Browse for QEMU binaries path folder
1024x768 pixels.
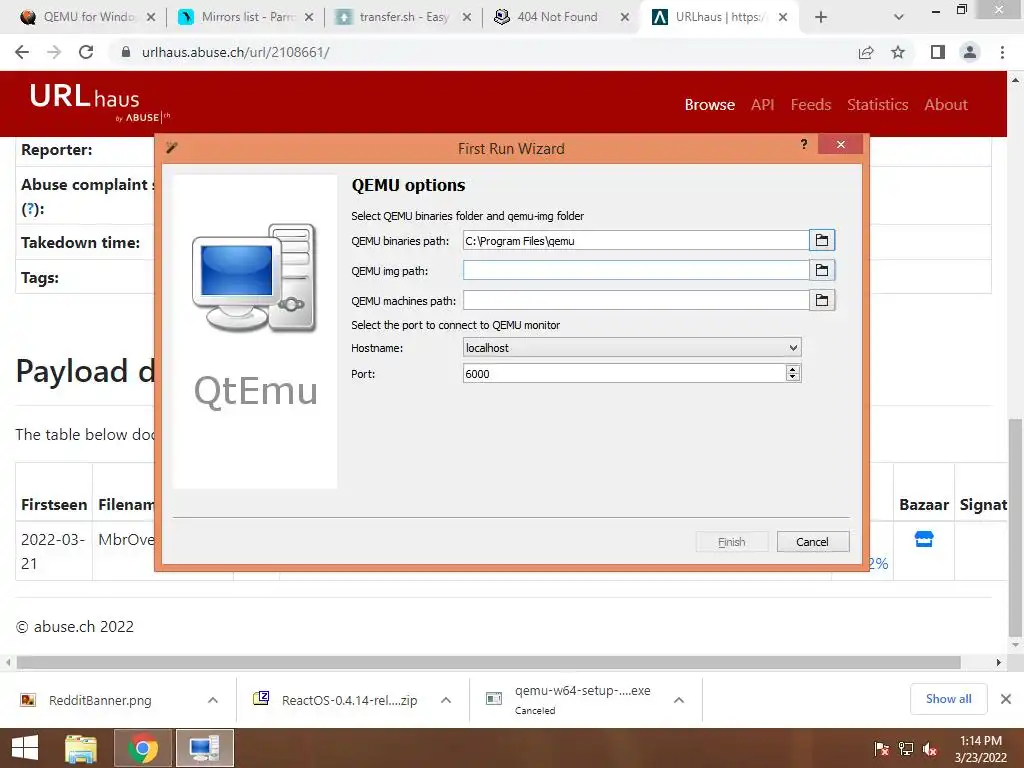click(x=822, y=240)
